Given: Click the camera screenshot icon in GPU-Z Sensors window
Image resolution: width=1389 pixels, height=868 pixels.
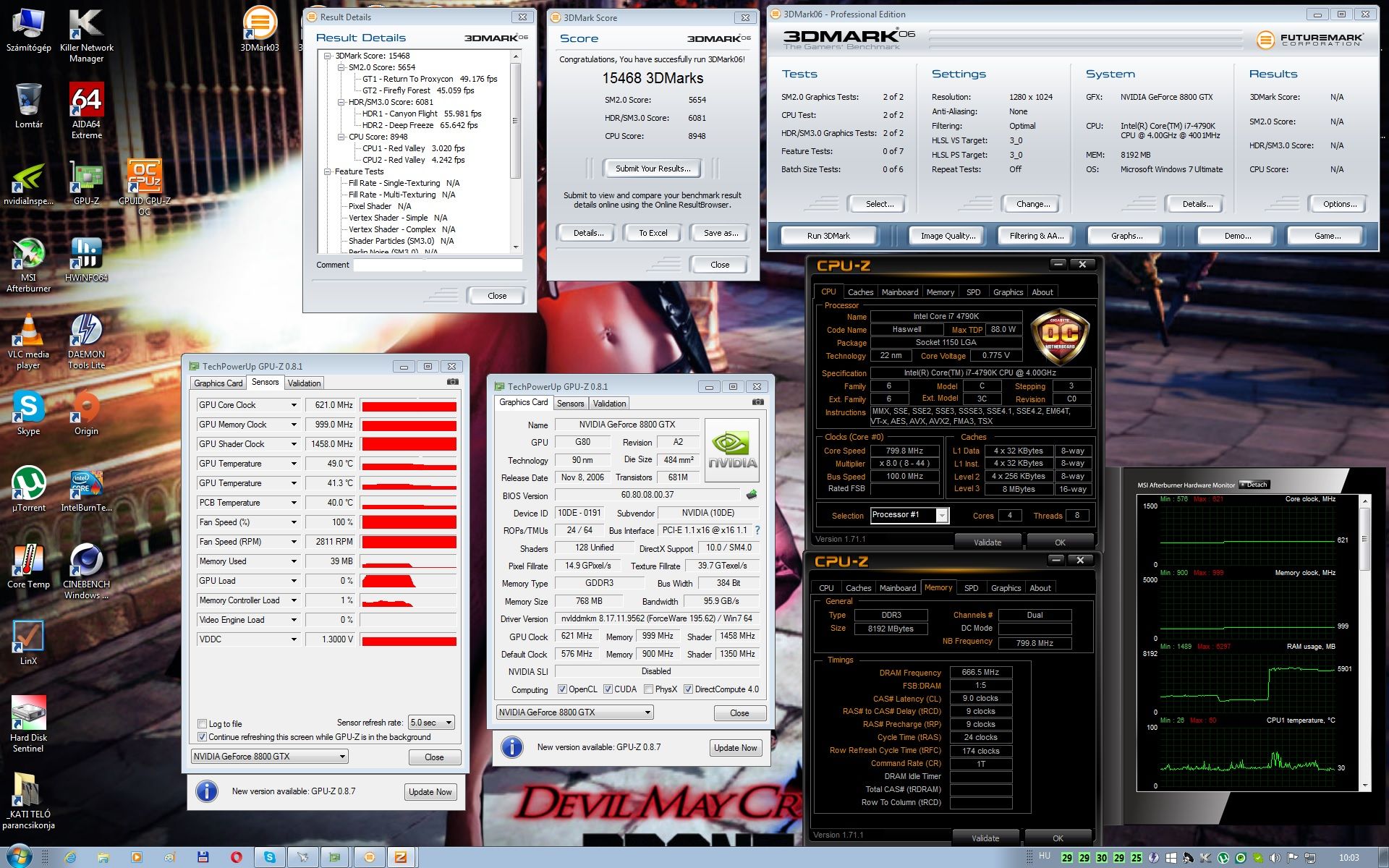Looking at the screenshot, I should (452, 382).
